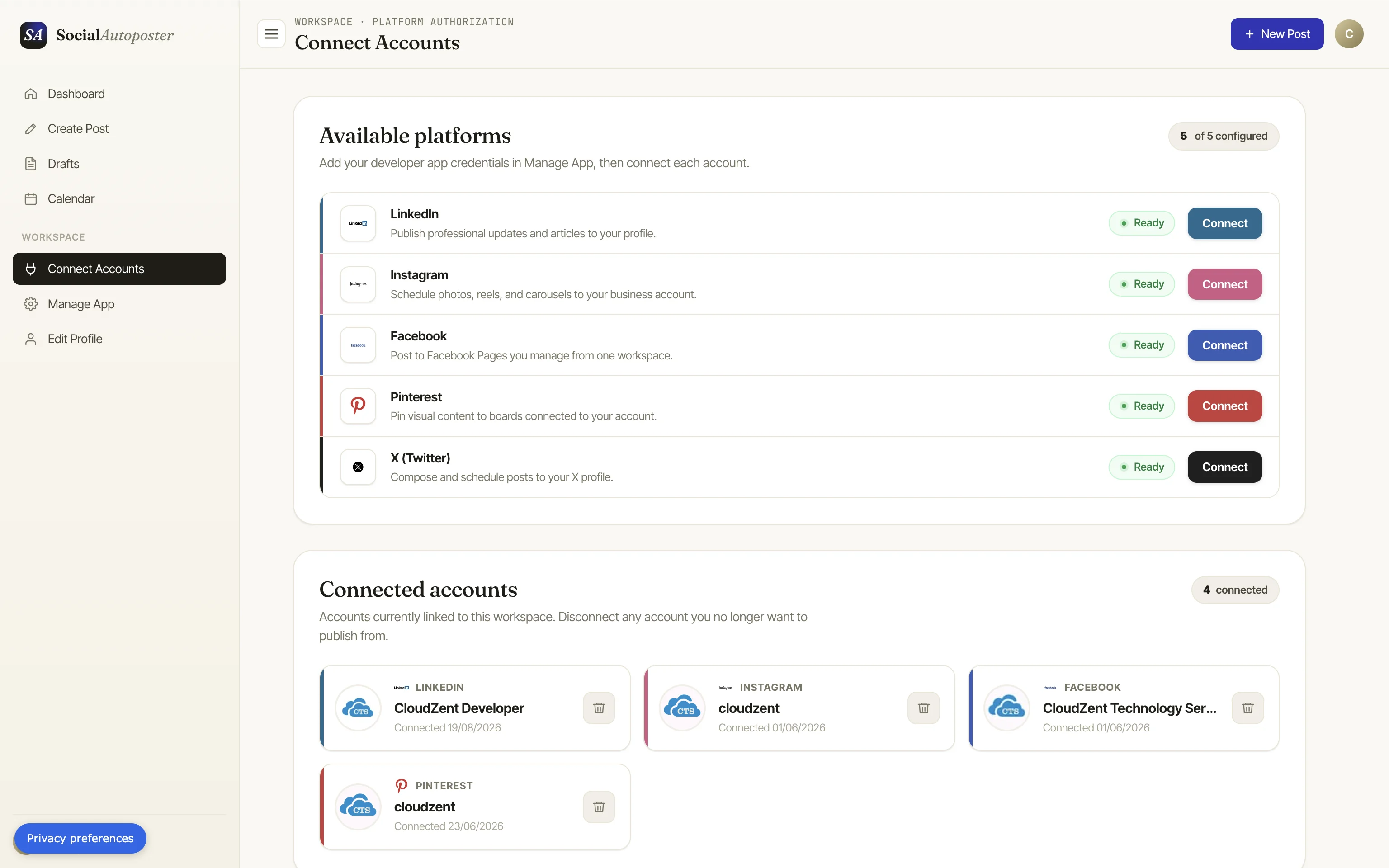Click the X (Twitter) Ready status badge
The image size is (1389, 868).
1142,467
